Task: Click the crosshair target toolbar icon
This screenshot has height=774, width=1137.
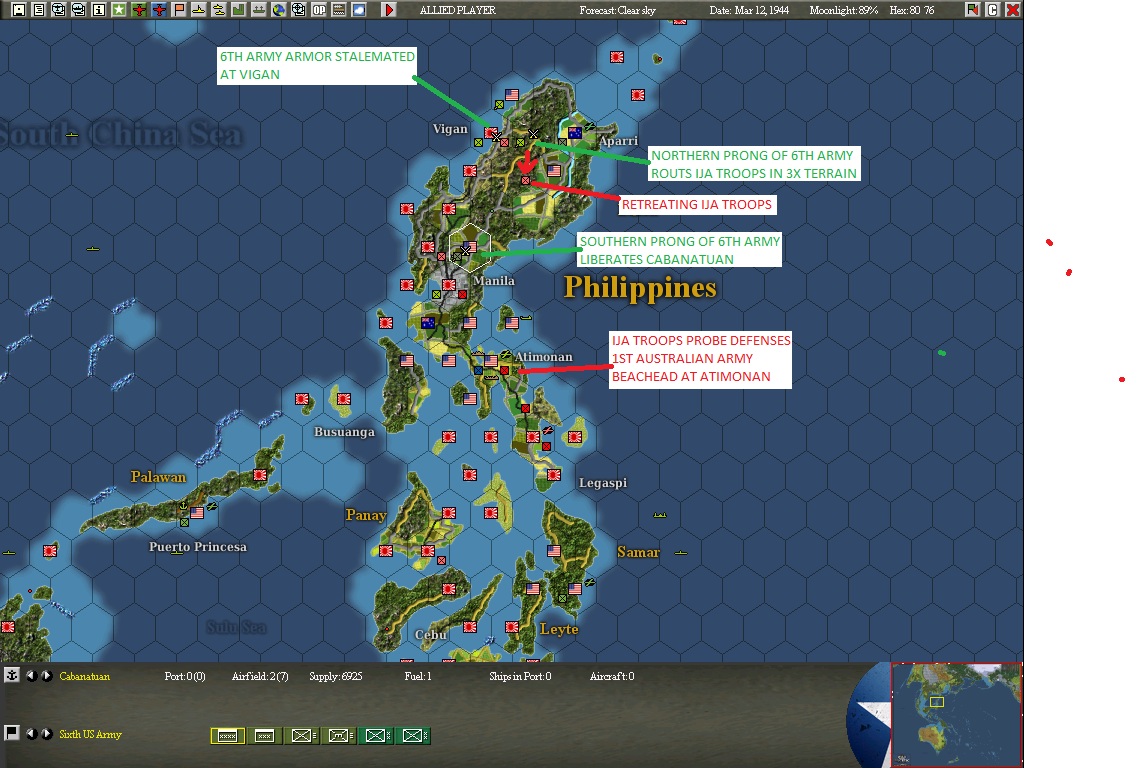Action: (298, 10)
